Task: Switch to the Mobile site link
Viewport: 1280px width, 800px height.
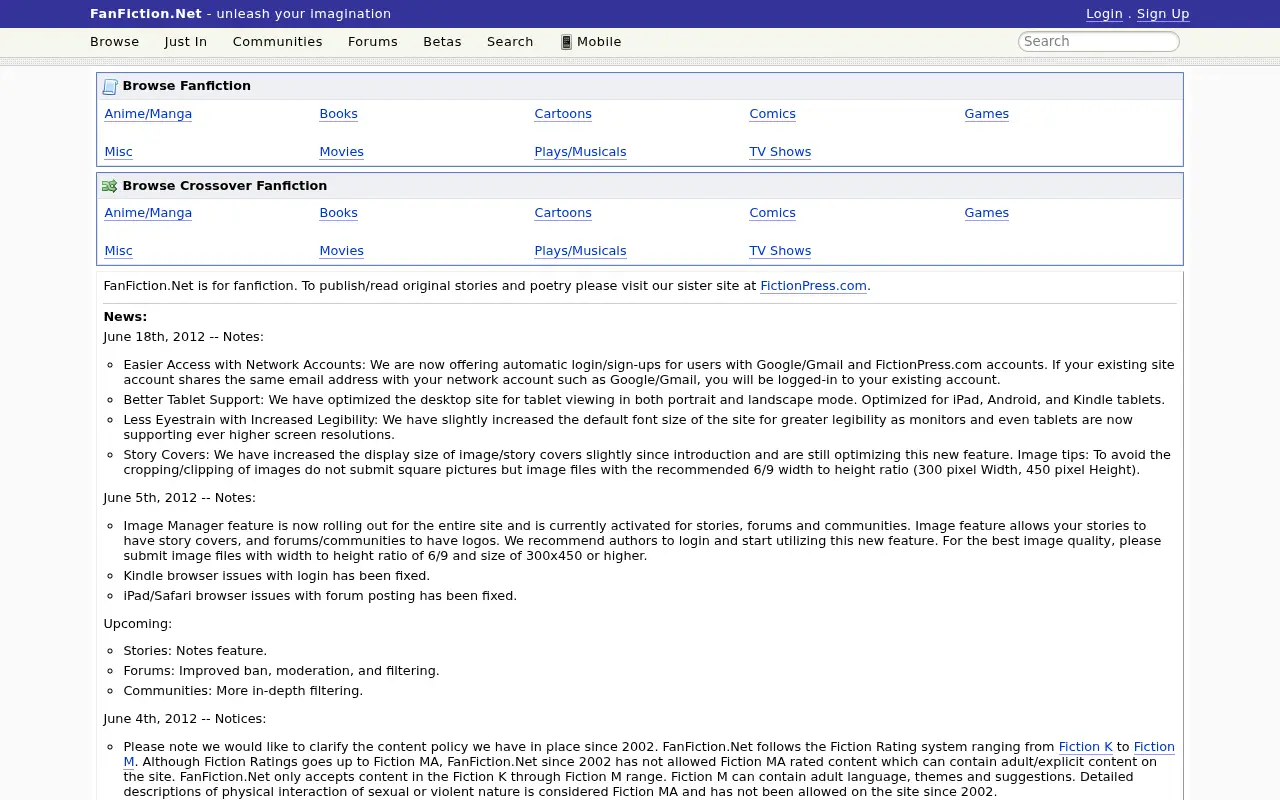Action: (x=599, y=42)
